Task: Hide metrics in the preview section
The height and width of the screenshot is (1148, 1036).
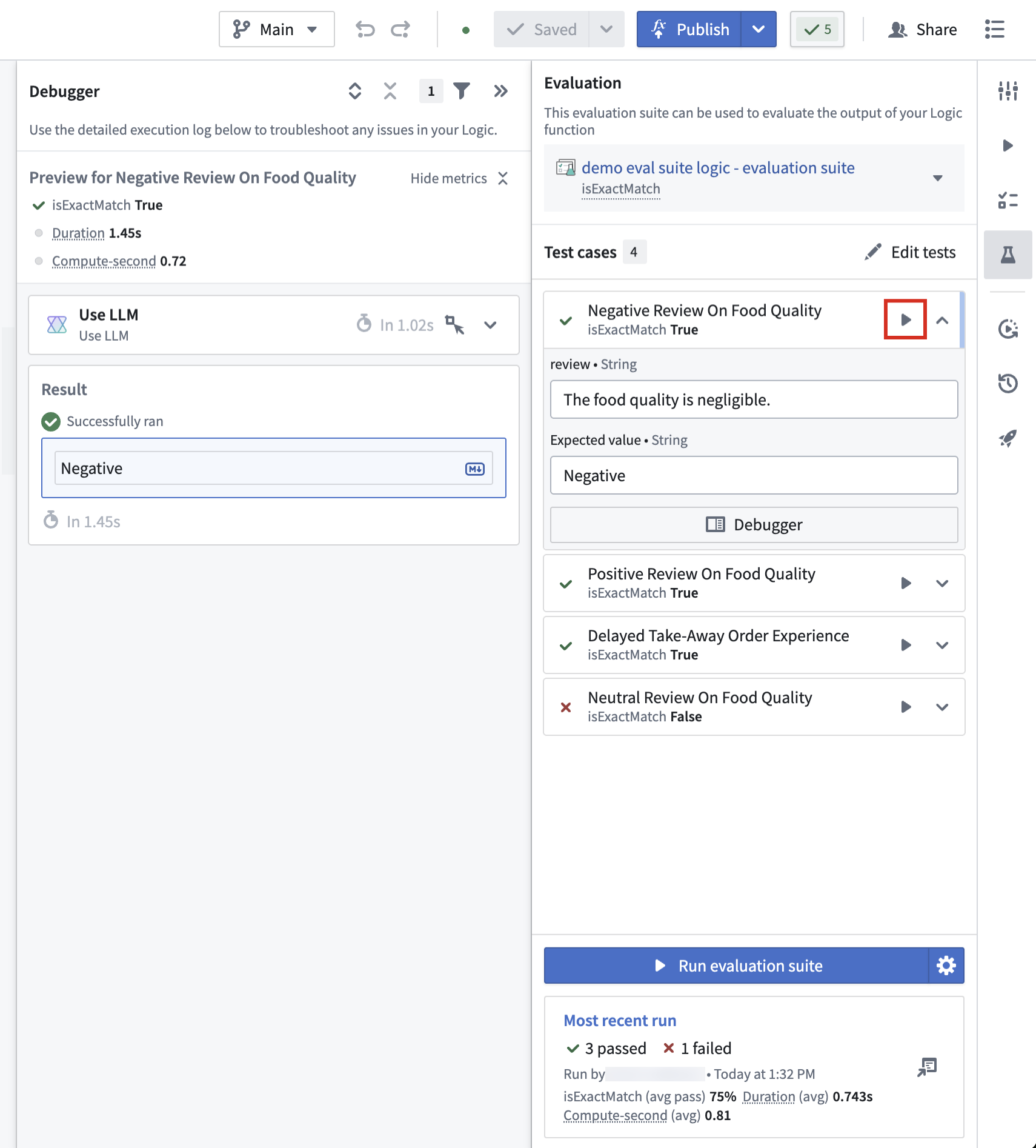Action: 459,178
